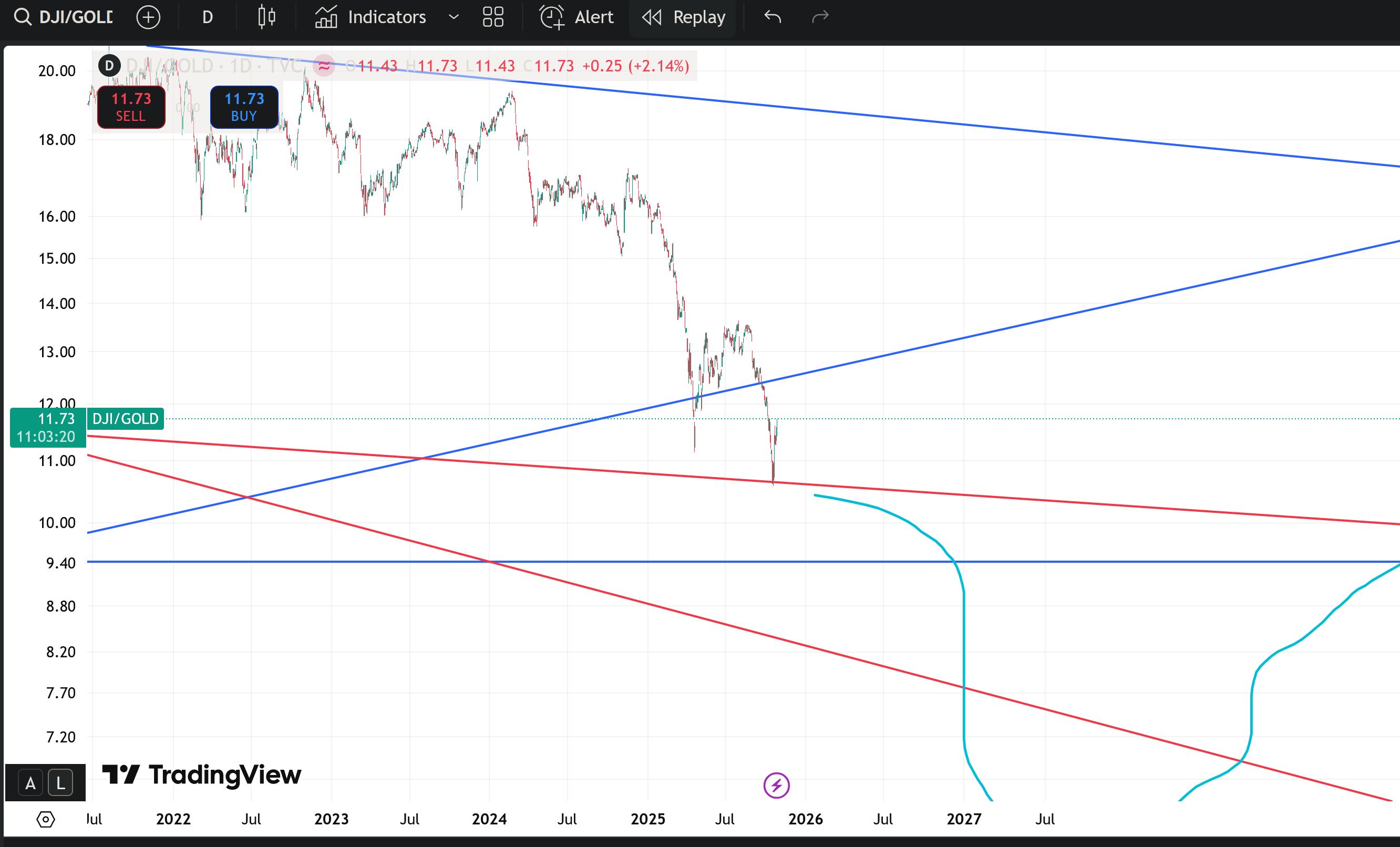Start bar Replay mode
Viewport: 1400px width, 847px height.
(x=684, y=17)
